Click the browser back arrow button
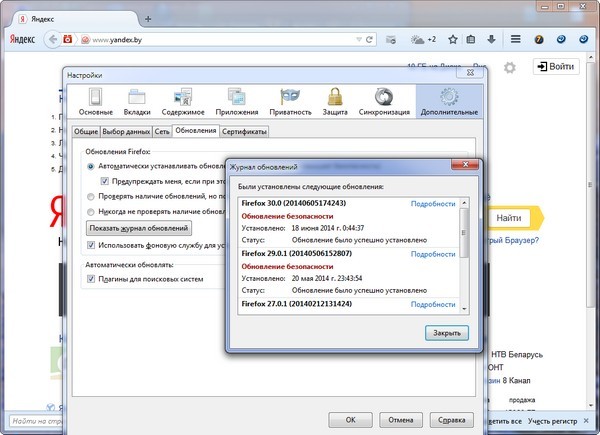The width and height of the screenshot is (600, 435). pos(52,39)
